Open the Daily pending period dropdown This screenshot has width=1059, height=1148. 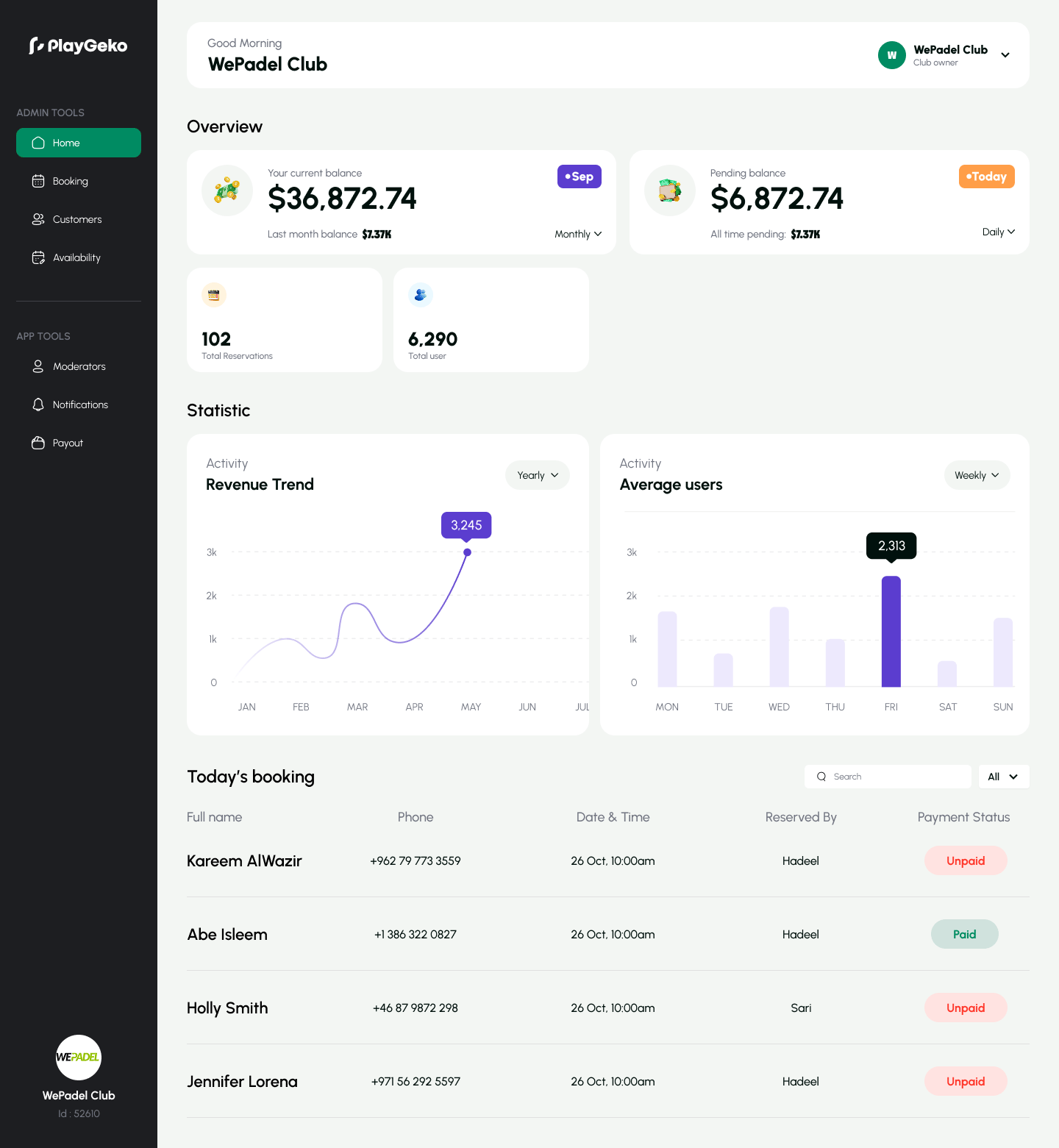[999, 232]
